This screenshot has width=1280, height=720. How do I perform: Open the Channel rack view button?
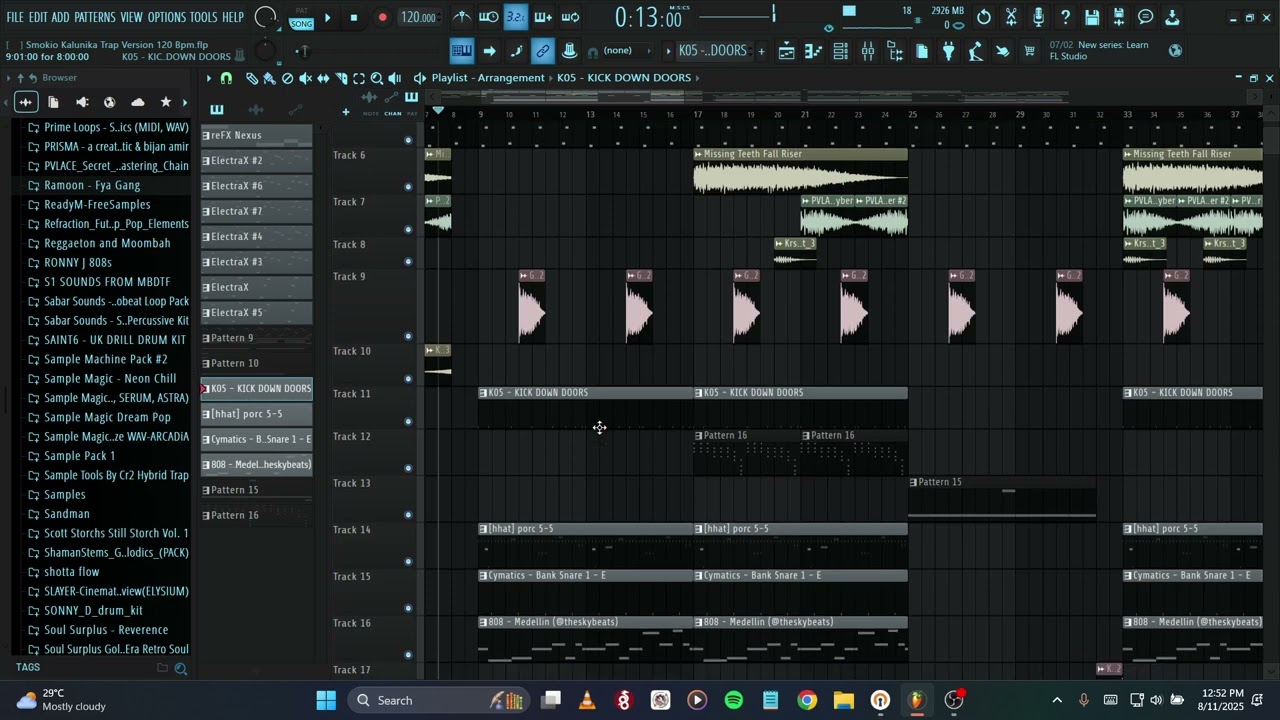click(x=840, y=51)
